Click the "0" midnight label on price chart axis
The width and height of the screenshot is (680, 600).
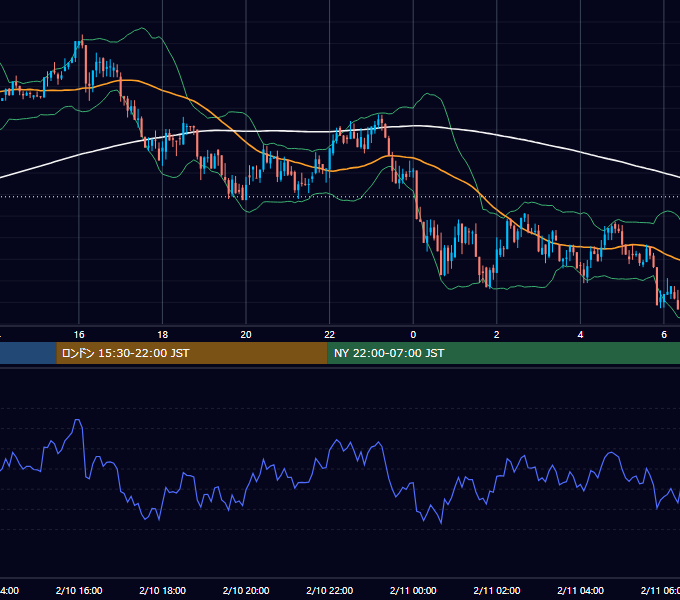click(x=413, y=335)
